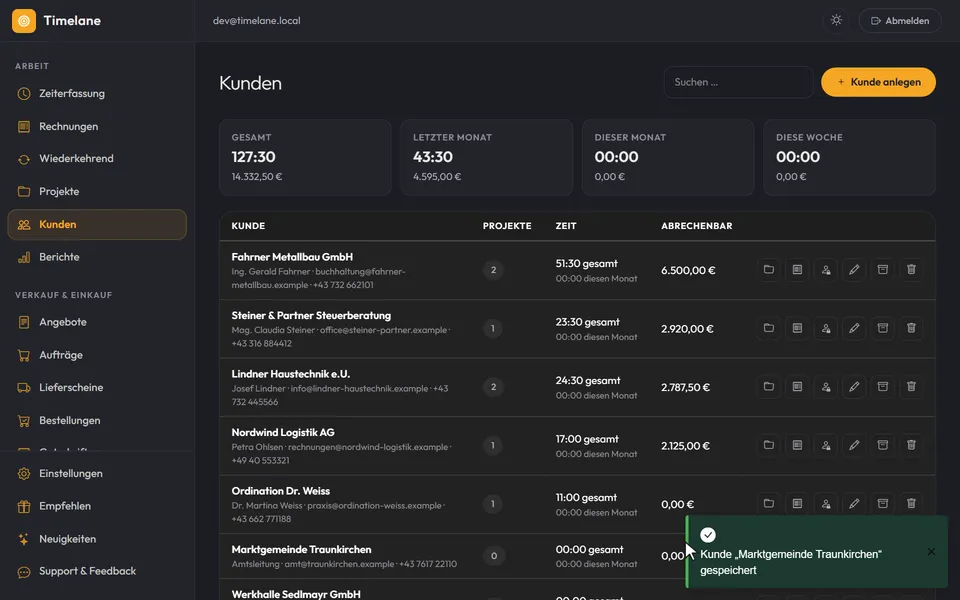Open Wiederkehrend in the sidebar
Image resolution: width=960 pixels, height=600 pixels.
[x=97, y=159]
